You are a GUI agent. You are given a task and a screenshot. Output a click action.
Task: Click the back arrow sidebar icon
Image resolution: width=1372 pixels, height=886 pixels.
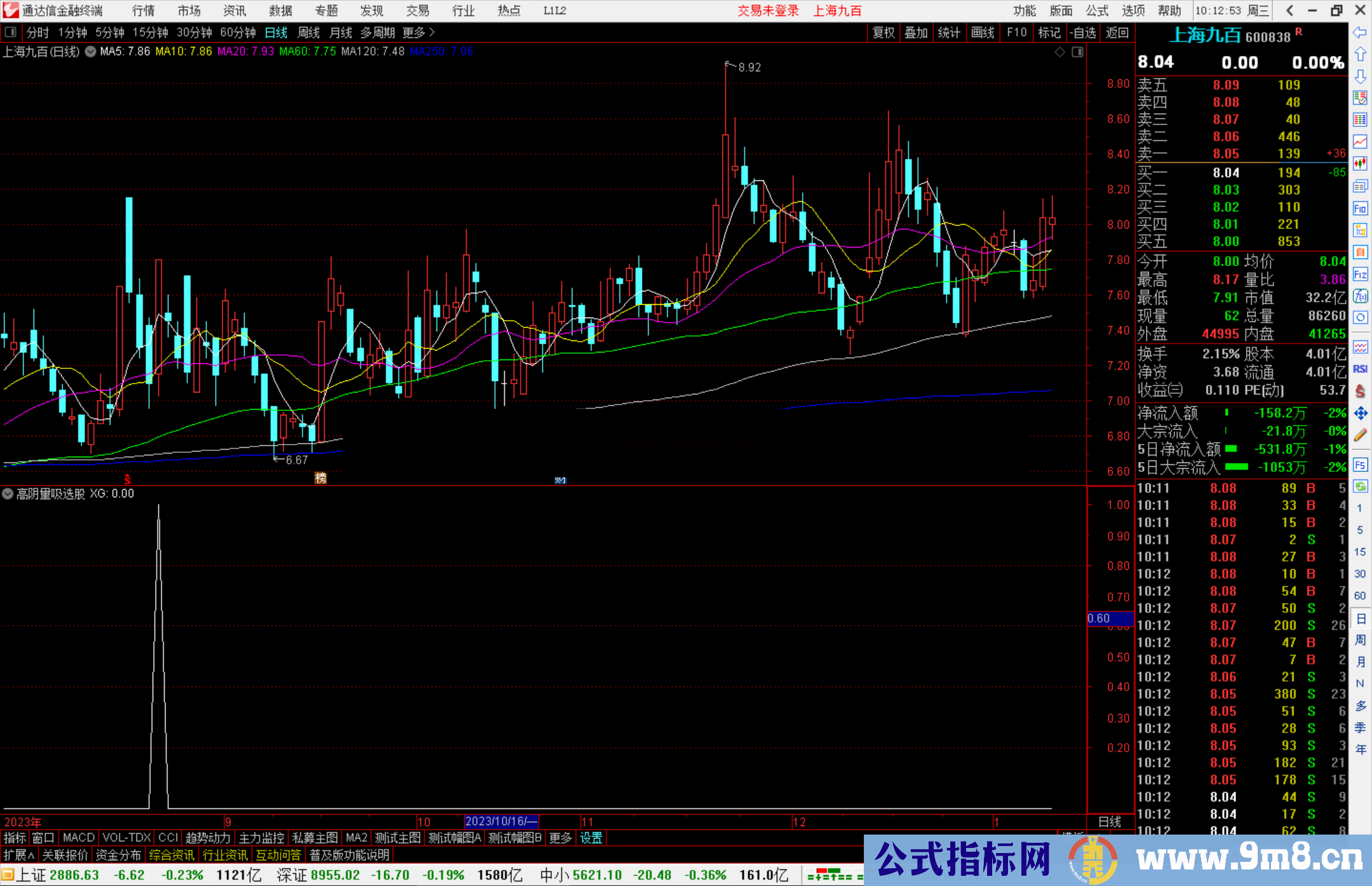1360,32
